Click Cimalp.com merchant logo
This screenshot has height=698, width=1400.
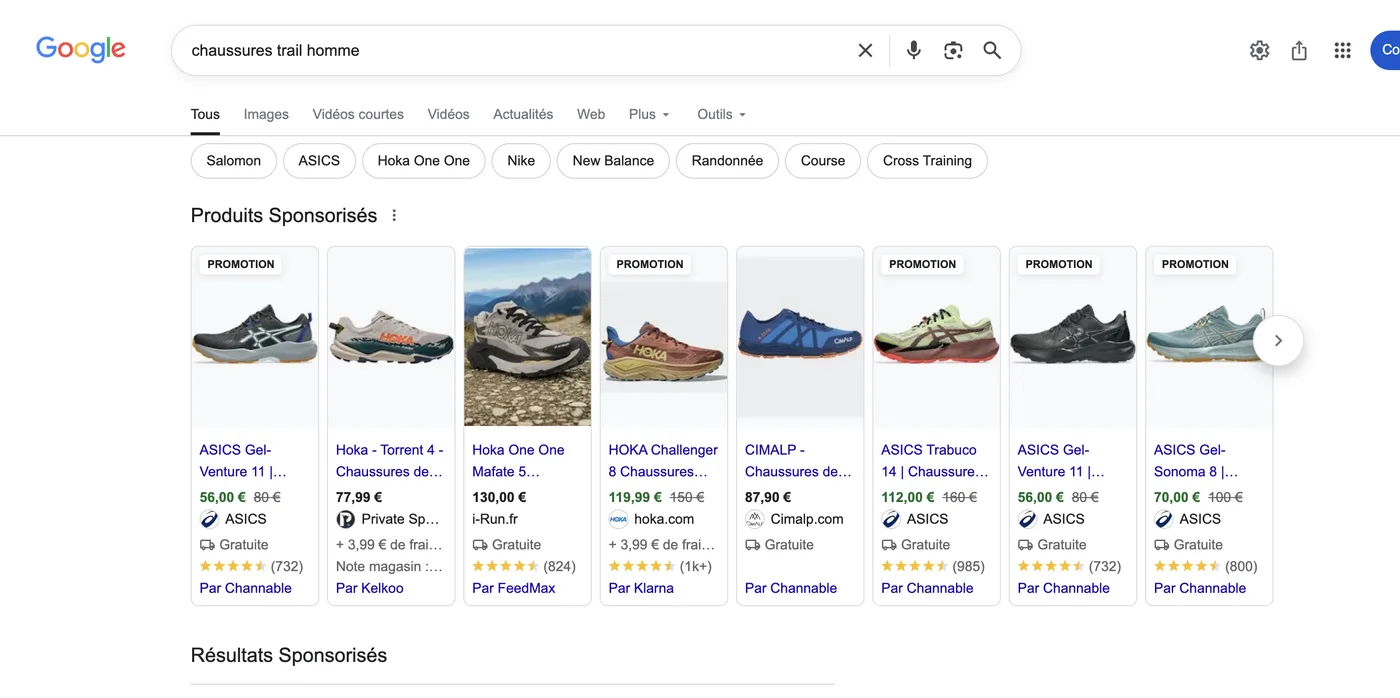[x=755, y=519]
